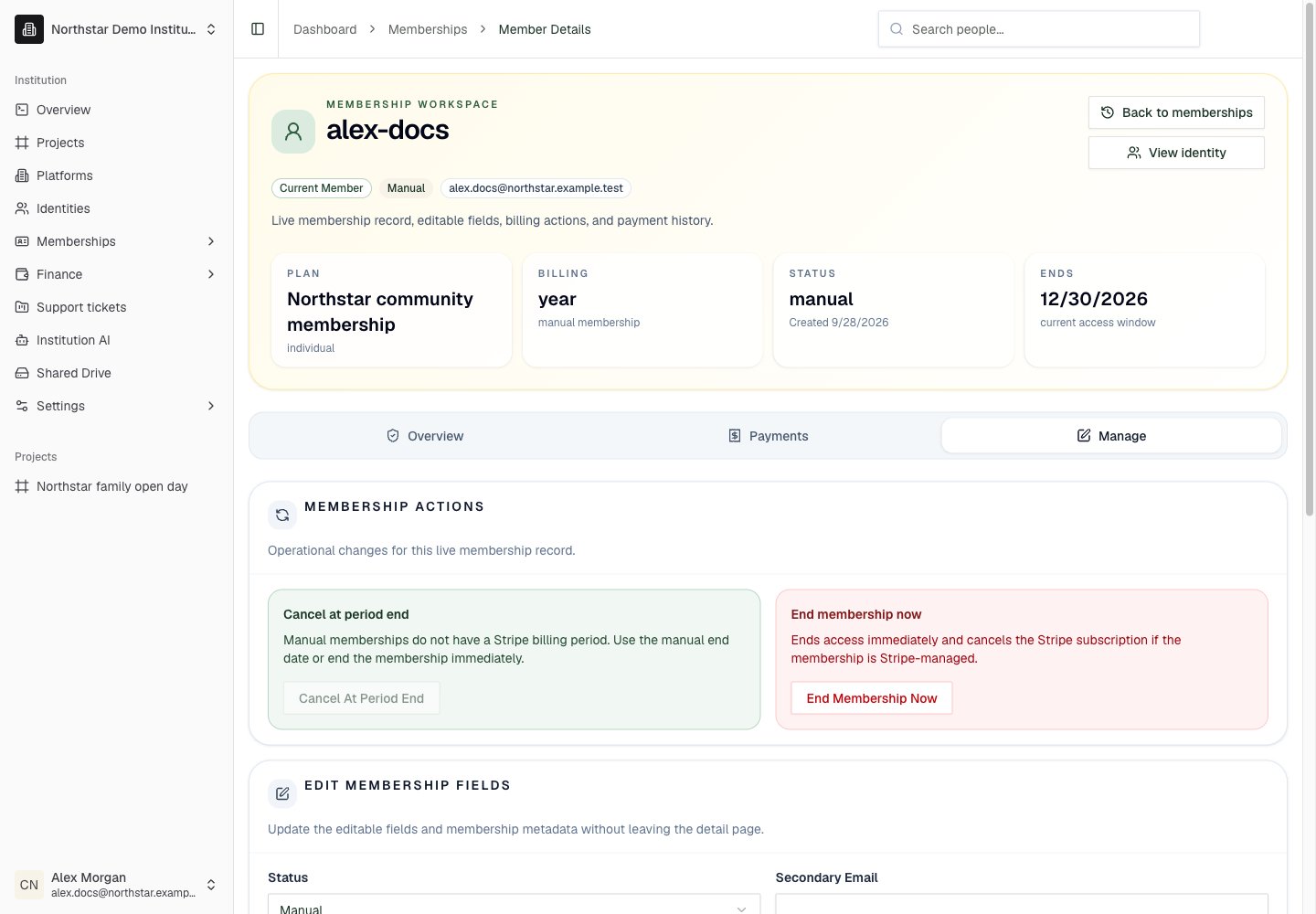1316x914 pixels.
Task: Open the Alex Morgan account menu
Action: pos(117,885)
